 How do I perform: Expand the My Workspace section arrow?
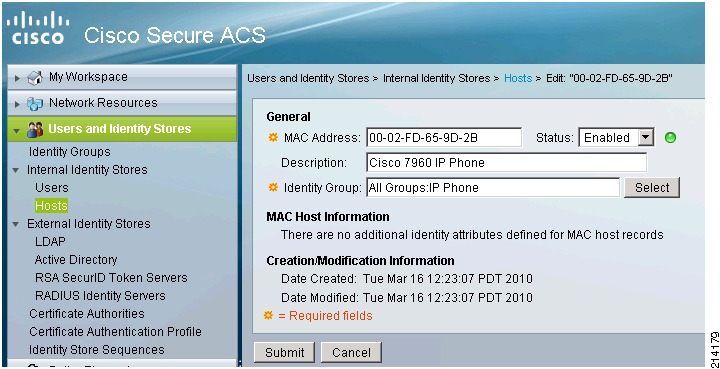[x=17, y=78]
